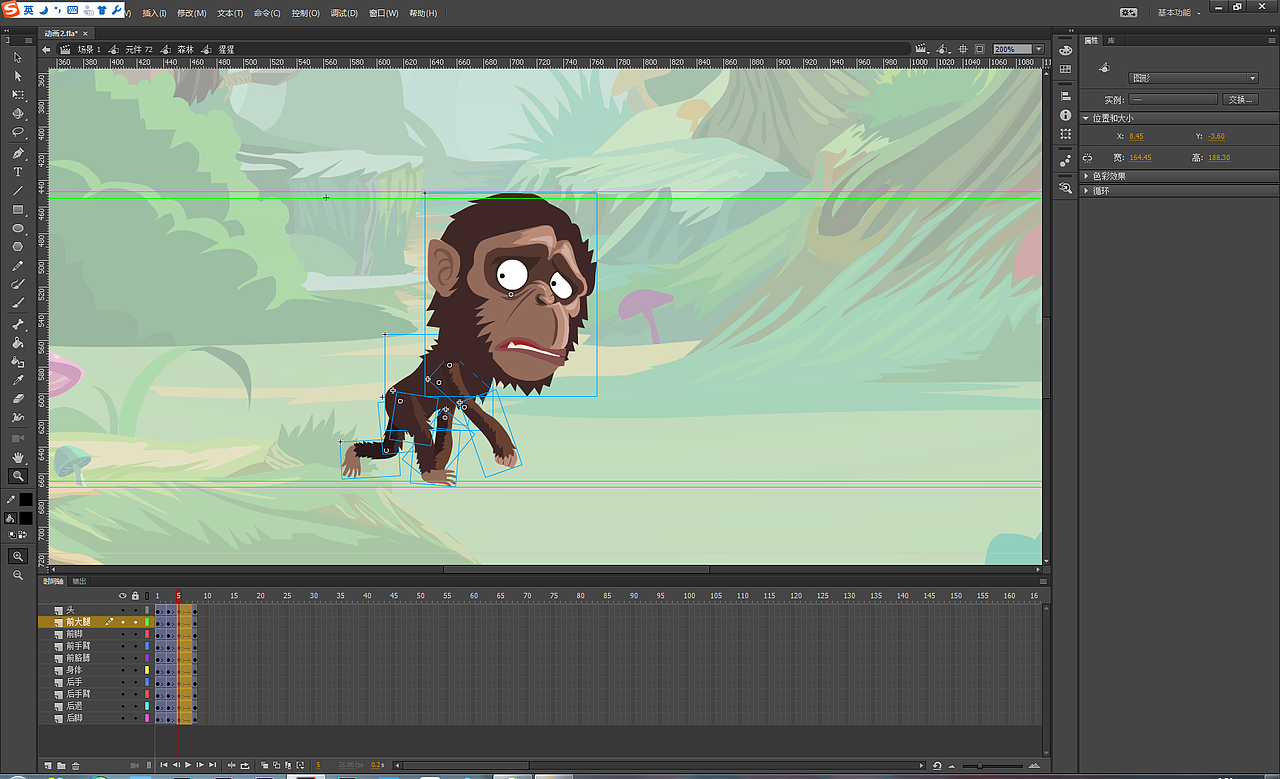
Task: Toggle lock dot for 后手 layer
Action: [x=135, y=682]
